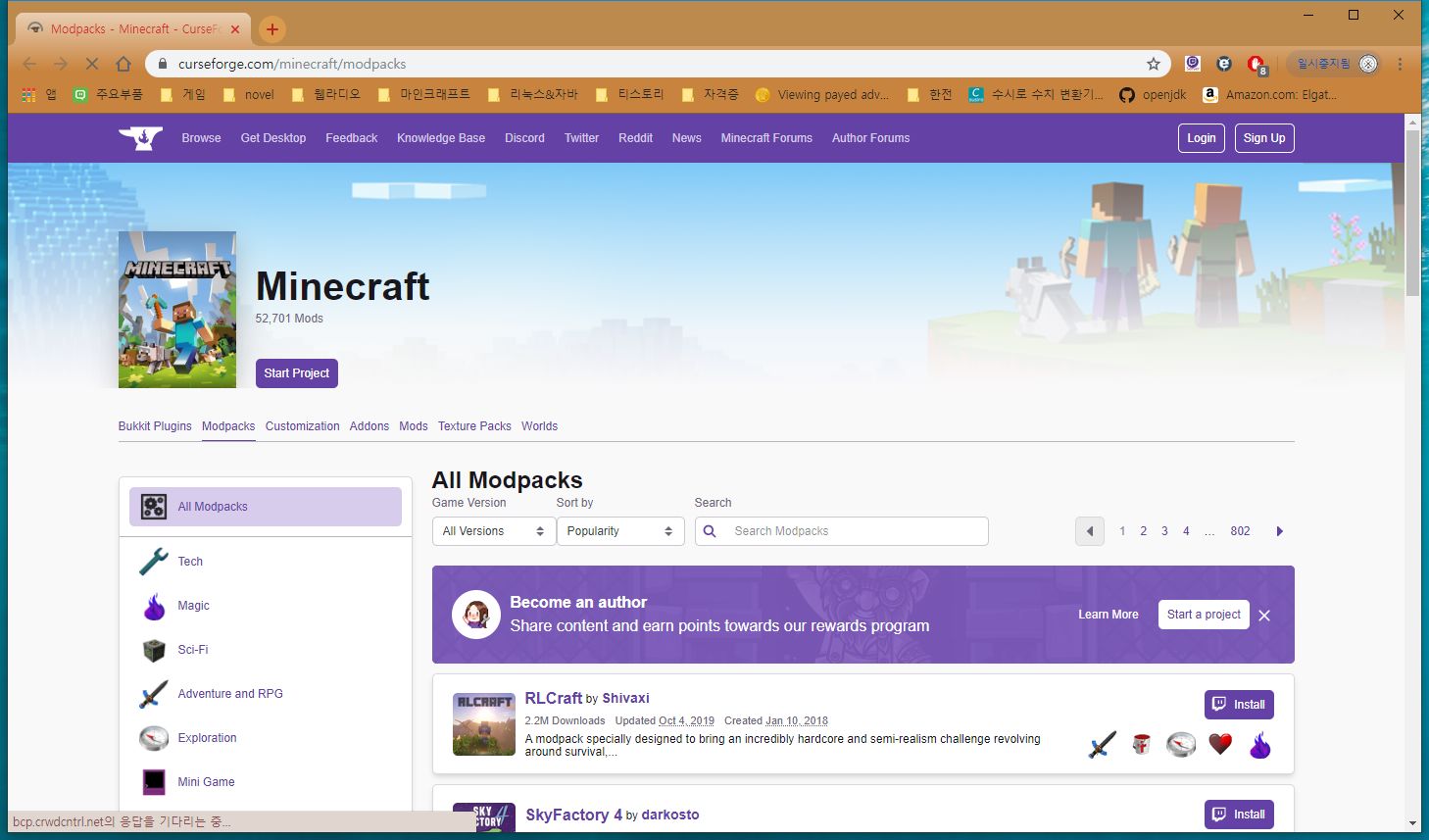Switch to the Texture Packs tab

tap(474, 426)
